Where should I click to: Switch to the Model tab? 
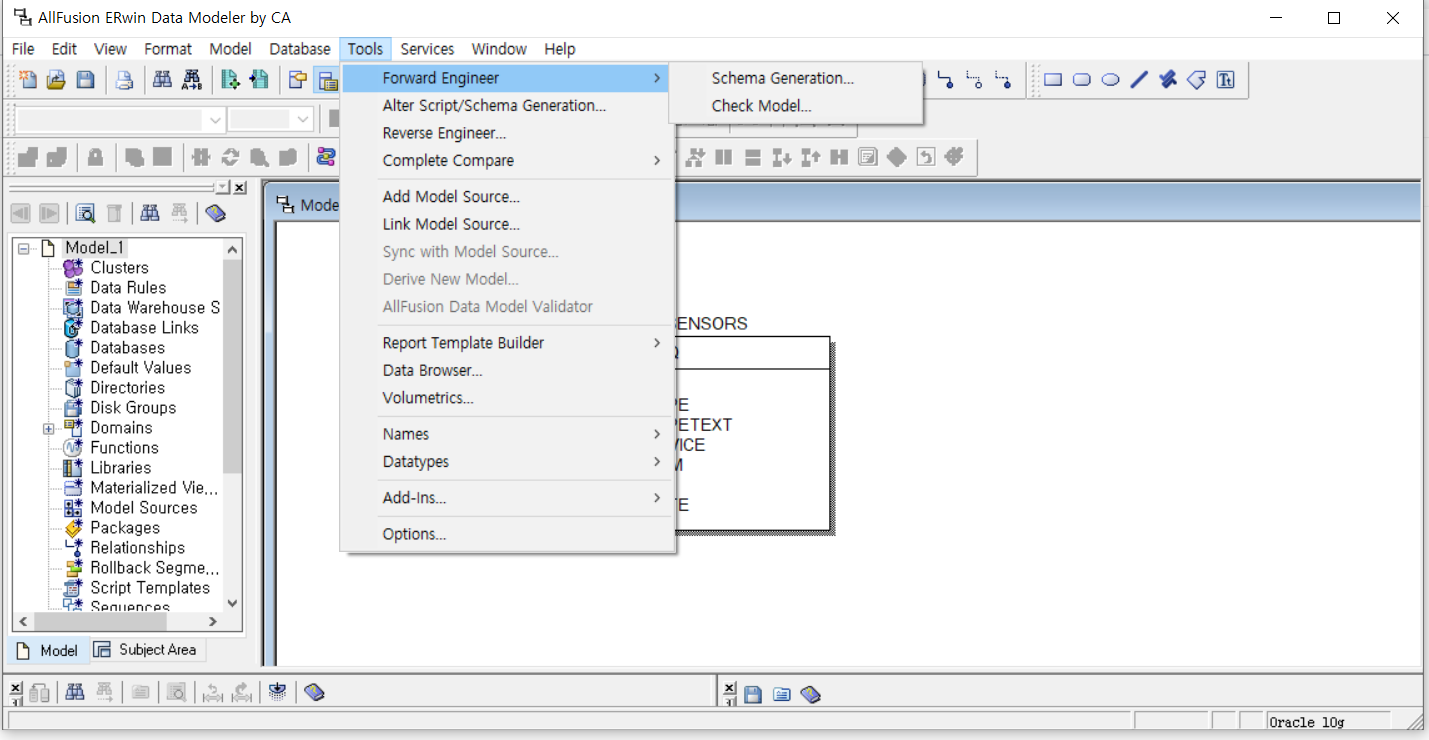coord(48,650)
